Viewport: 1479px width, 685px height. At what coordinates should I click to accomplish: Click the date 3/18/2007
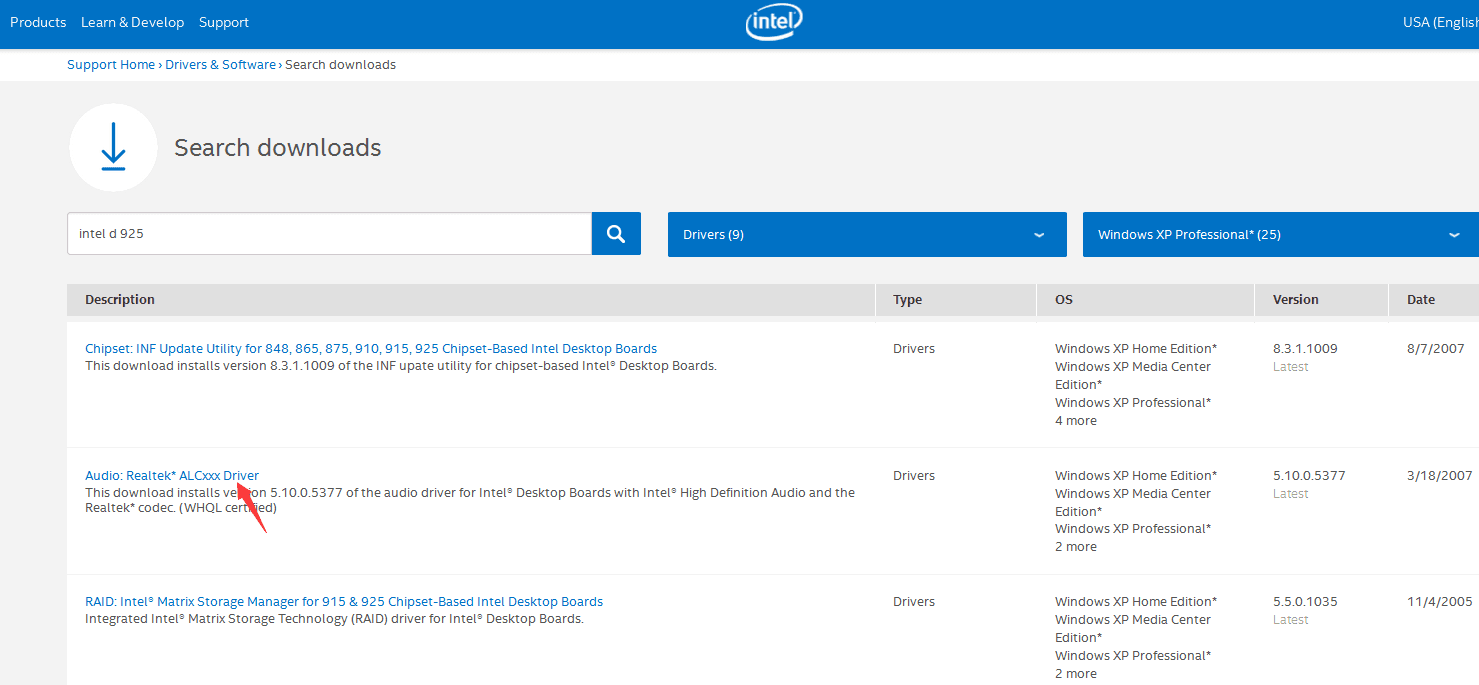[1439, 476]
